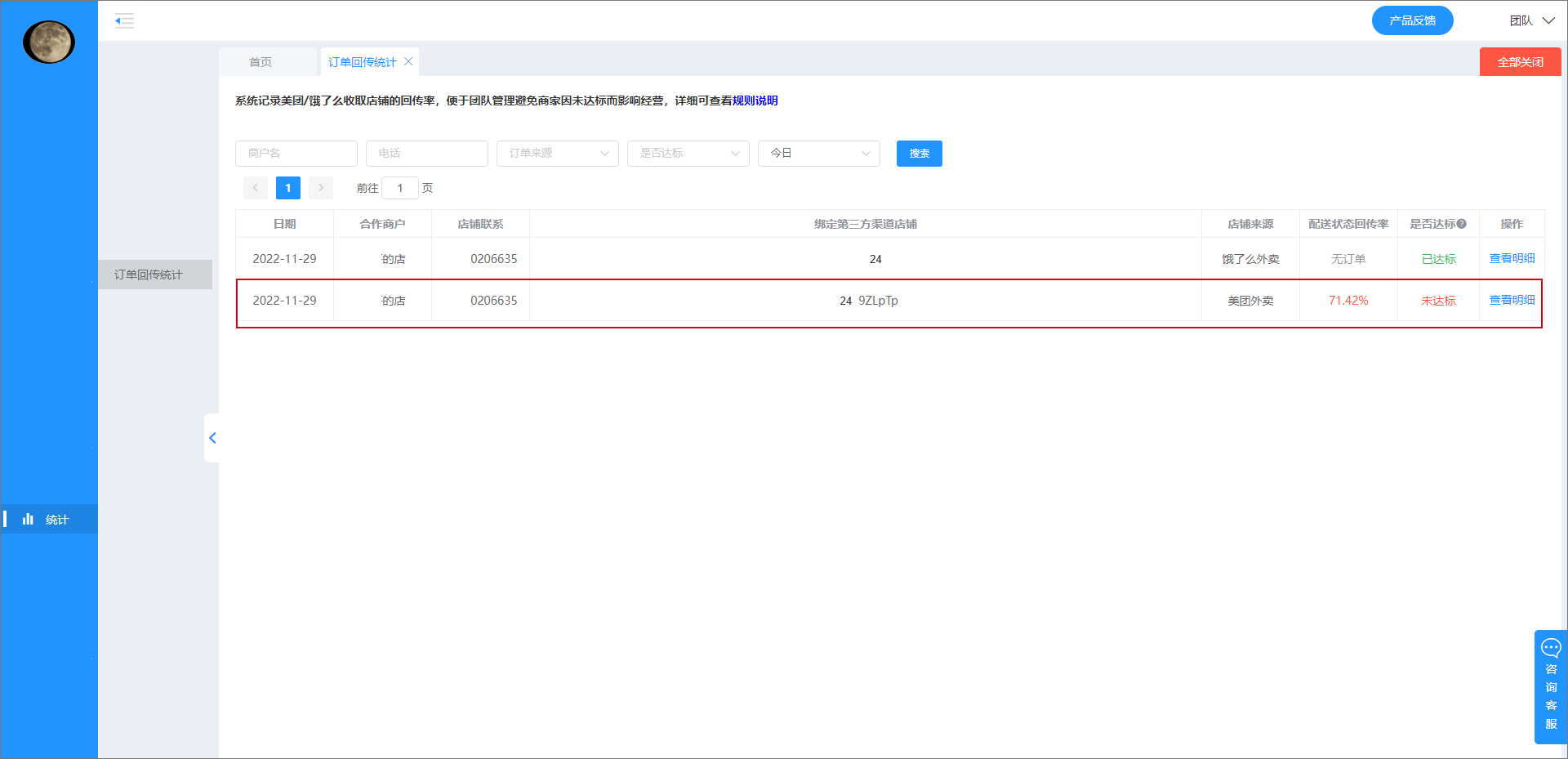This screenshot has width=1568, height=759.
Task: Focus the 电话 input field
Action: [427, 154]
